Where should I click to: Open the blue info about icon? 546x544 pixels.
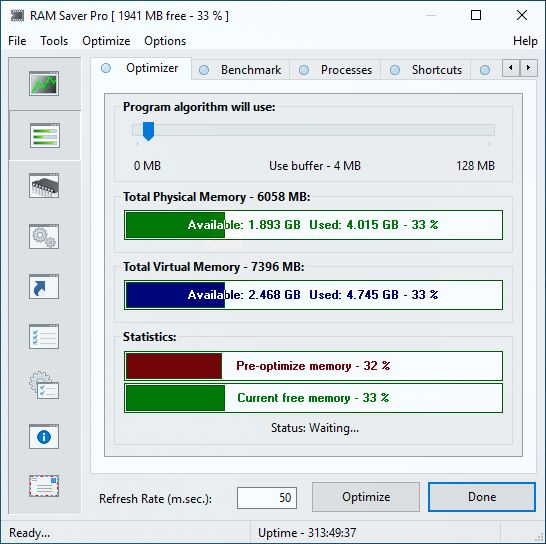coord(44,437)
